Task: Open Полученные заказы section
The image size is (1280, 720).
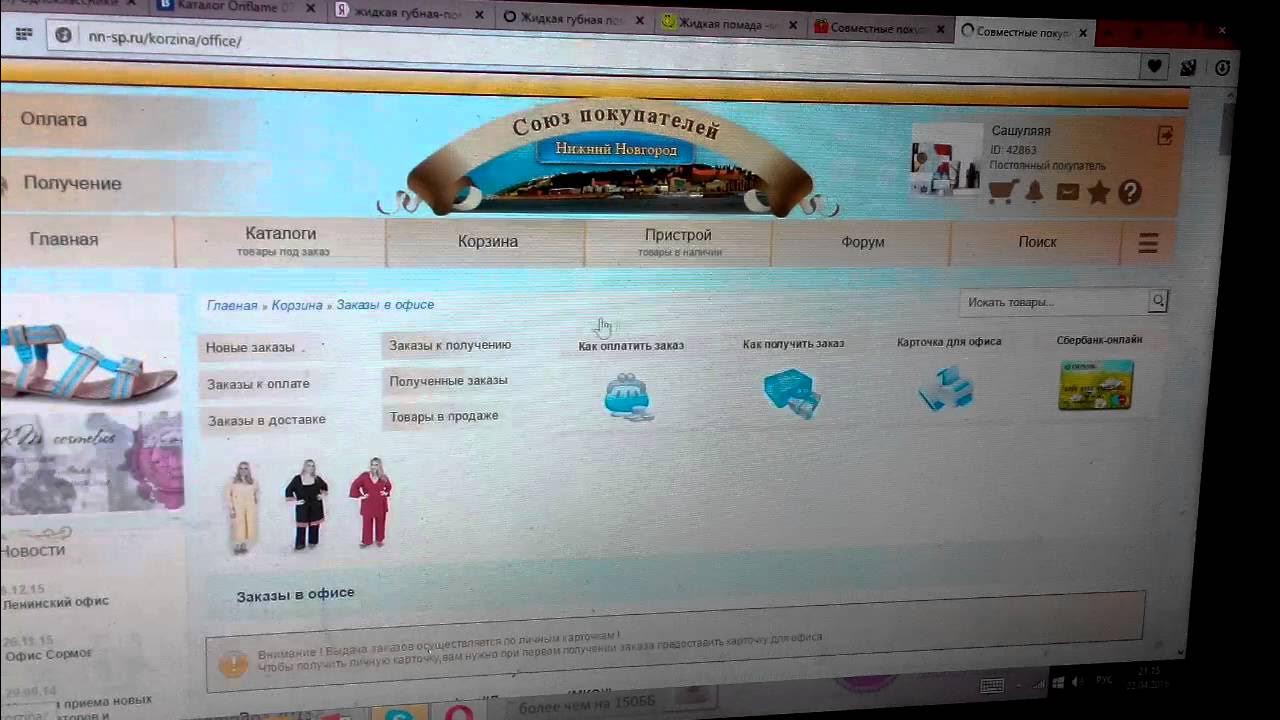Action: pos(448,380)
